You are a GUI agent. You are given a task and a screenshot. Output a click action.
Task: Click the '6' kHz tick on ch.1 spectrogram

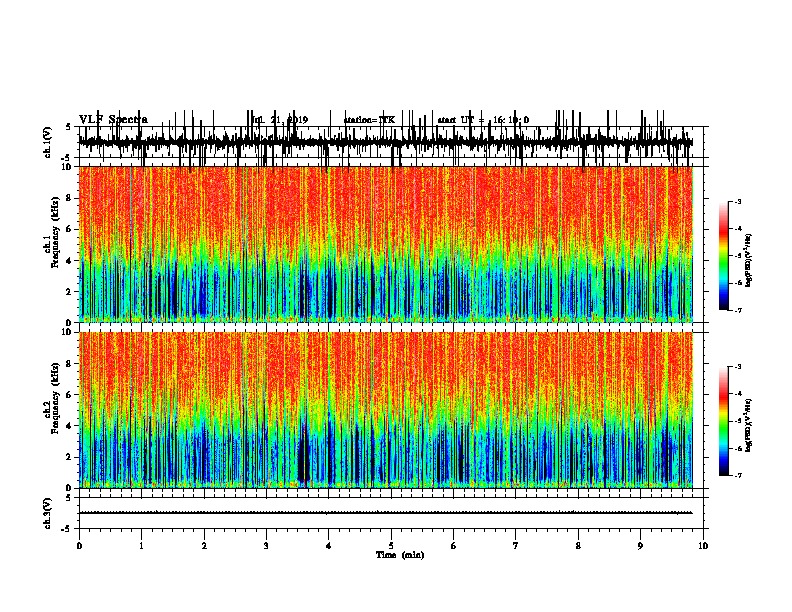point(69,229)
